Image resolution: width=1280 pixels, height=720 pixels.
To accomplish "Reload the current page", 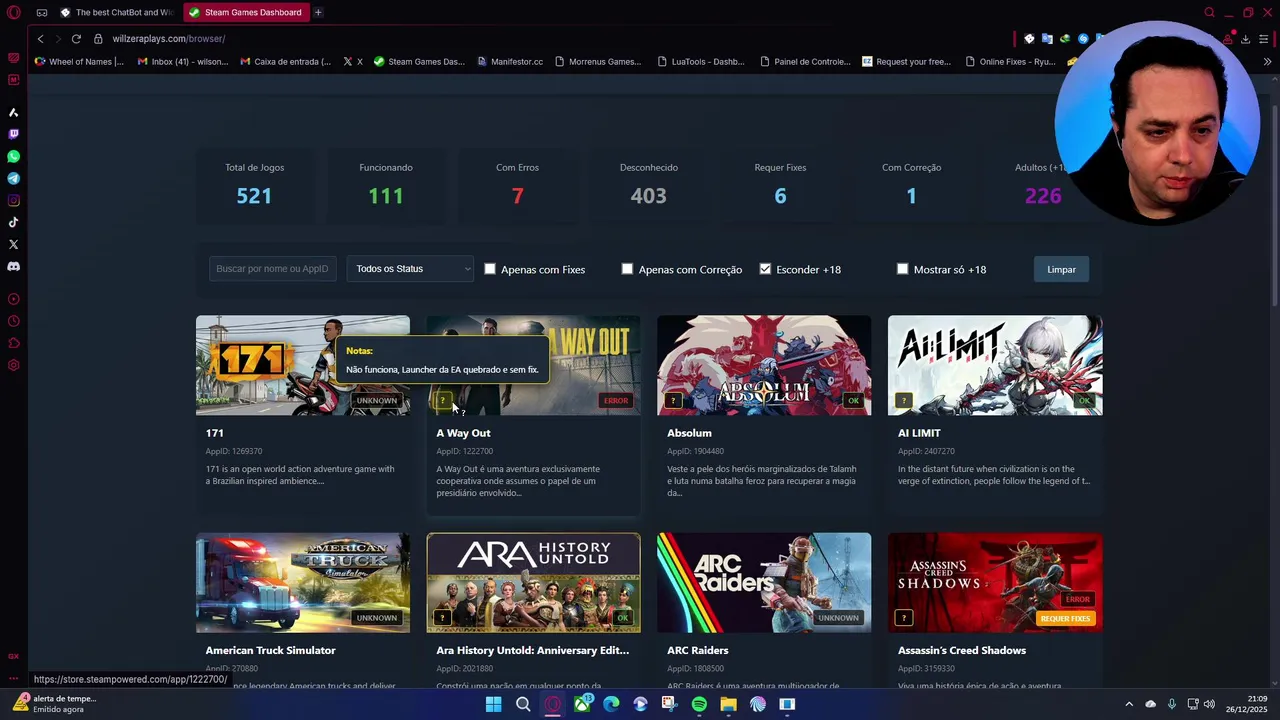I will [x=76, y=38].
